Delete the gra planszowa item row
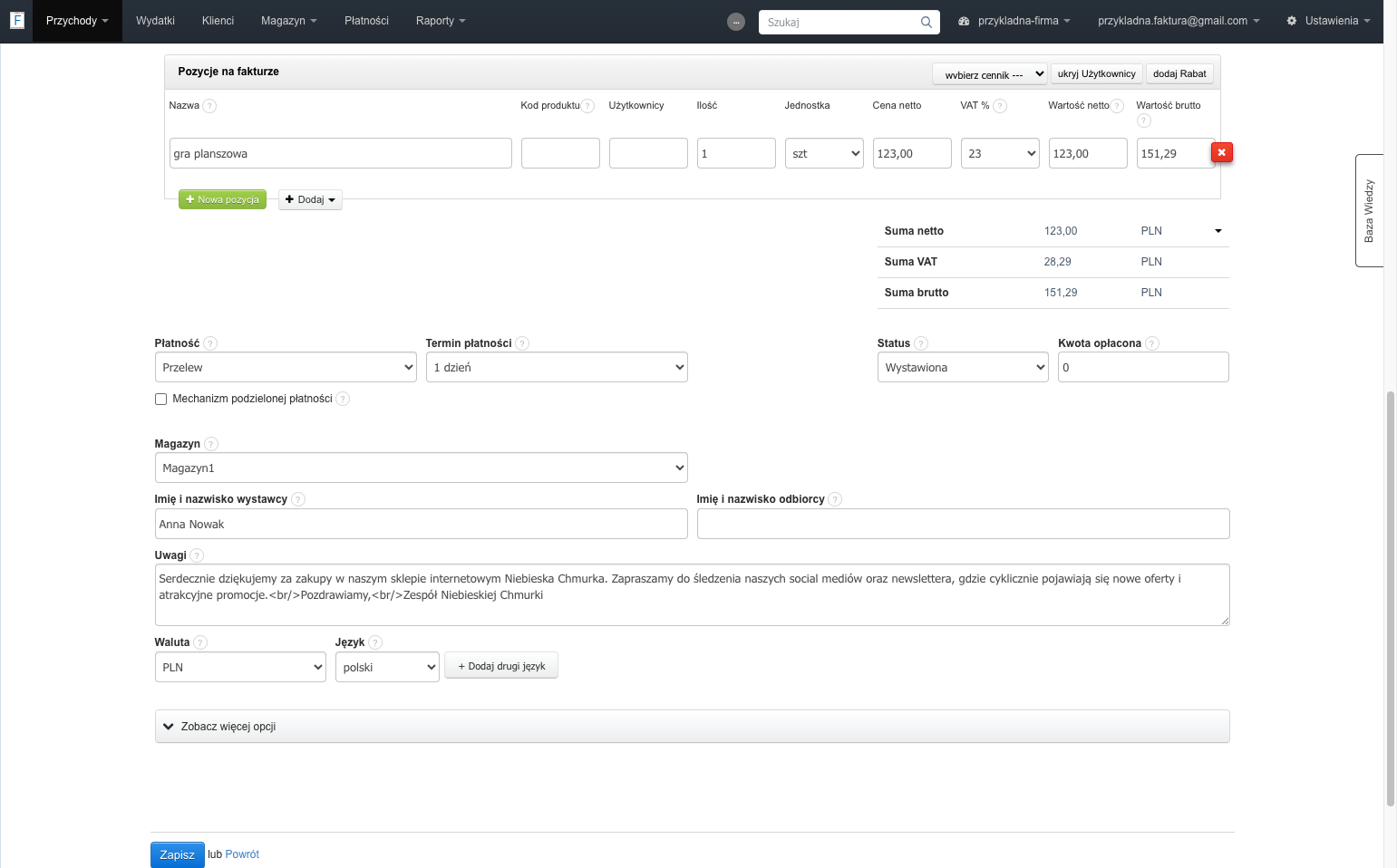 pyautogui.click(x=1221, y=153)
